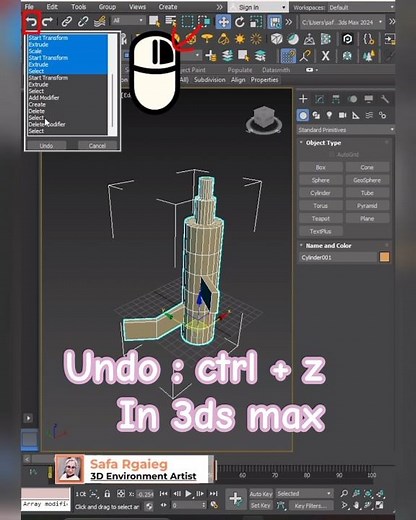Viewport: 416px width, 520px height.
Task: Select the Lights category icon
Action: coord(329,115)
